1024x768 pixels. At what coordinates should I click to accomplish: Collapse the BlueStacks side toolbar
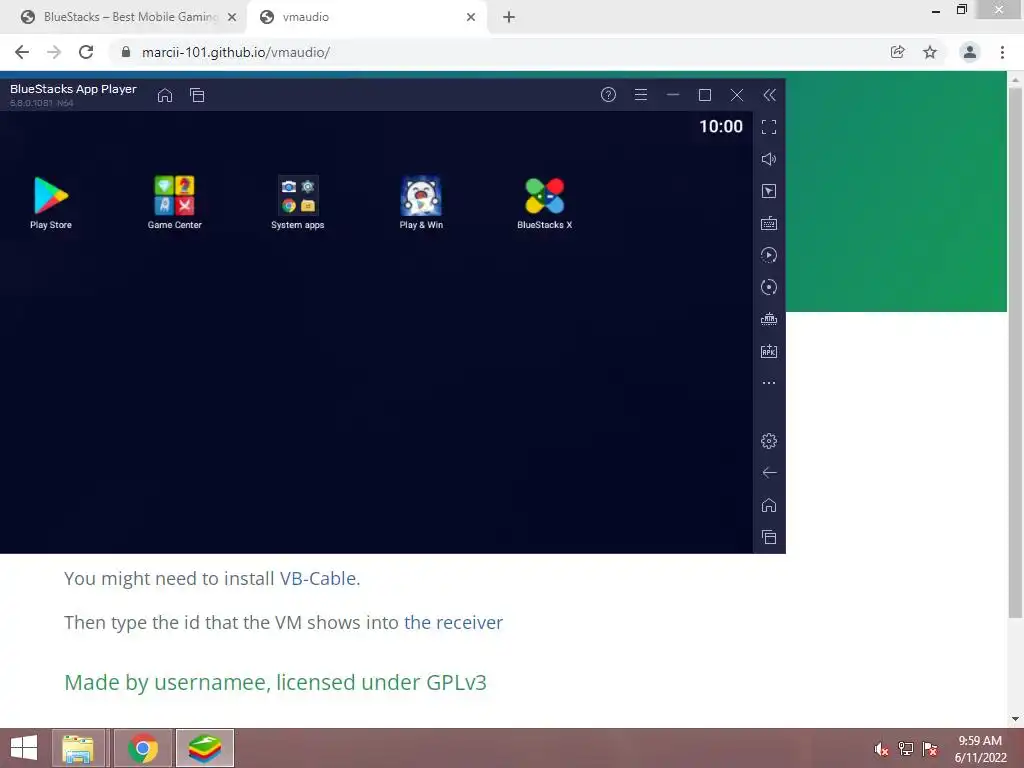coord(769,95)
